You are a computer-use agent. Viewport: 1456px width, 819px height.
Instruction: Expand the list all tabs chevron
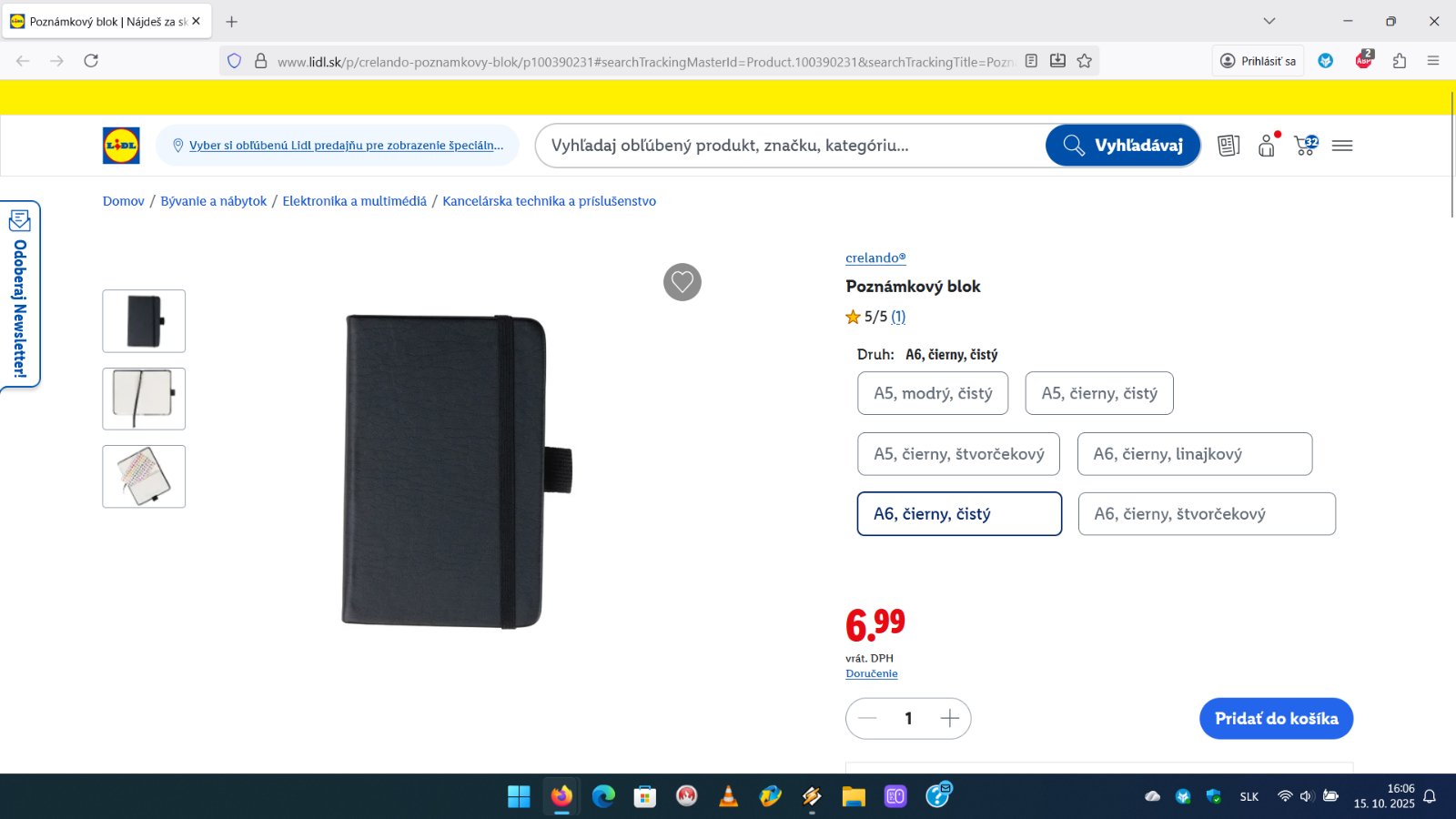[x=1269, y=21]
